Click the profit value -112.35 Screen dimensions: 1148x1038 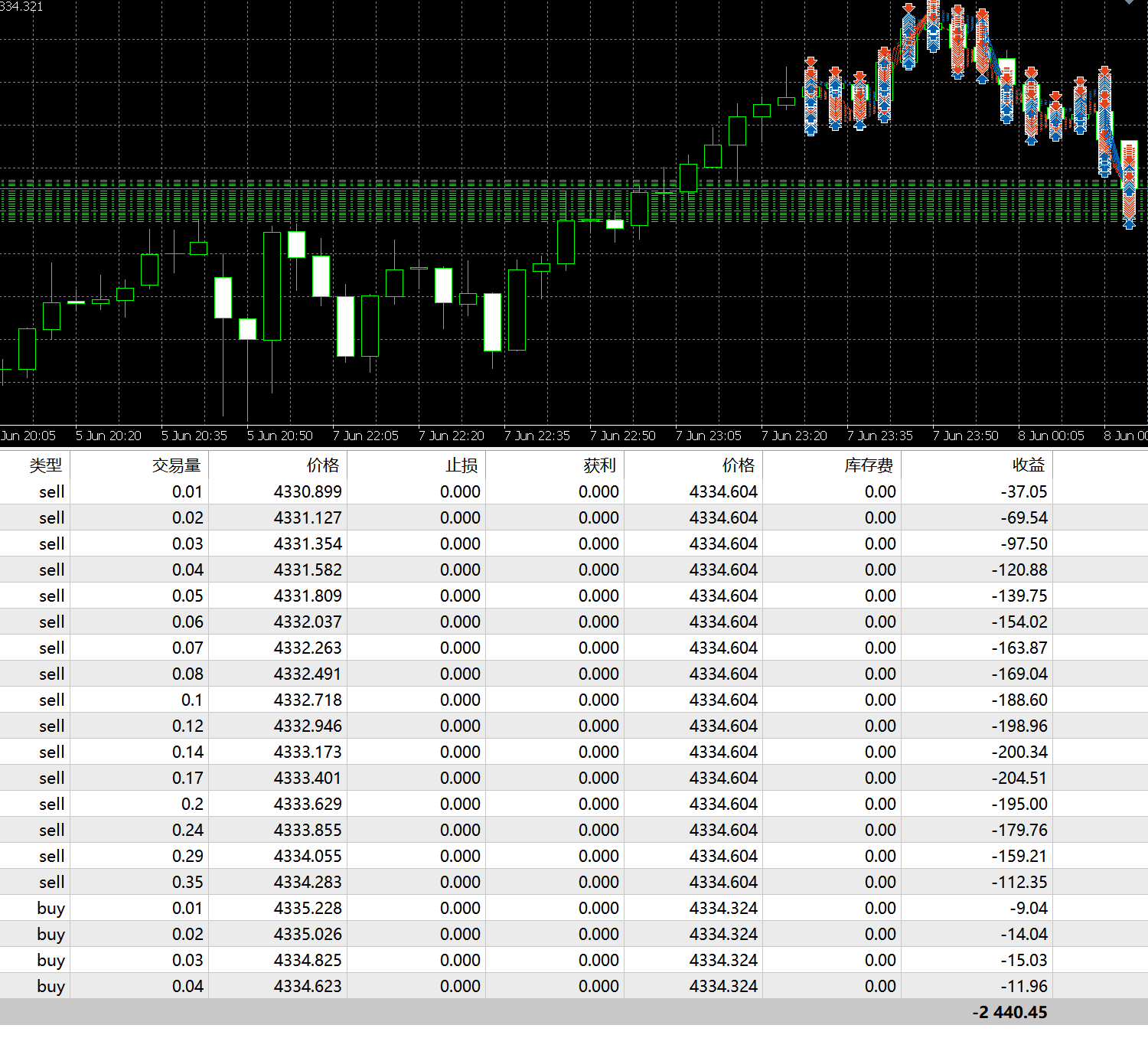(1019, 882)
